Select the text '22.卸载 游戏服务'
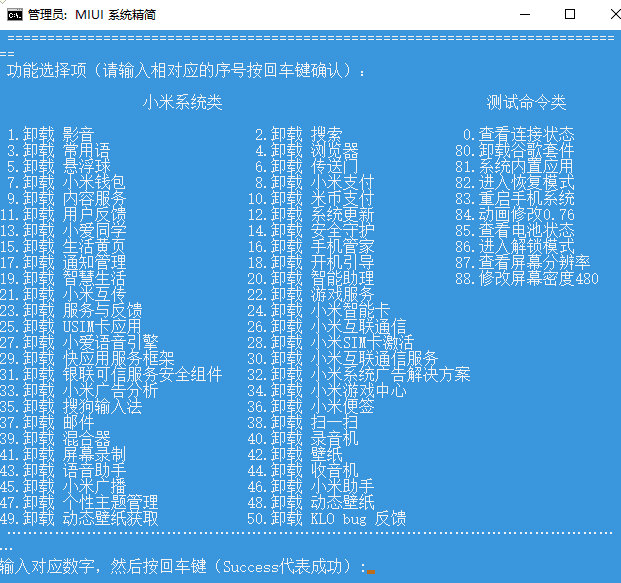621x583 pixels. pos(311,295)
